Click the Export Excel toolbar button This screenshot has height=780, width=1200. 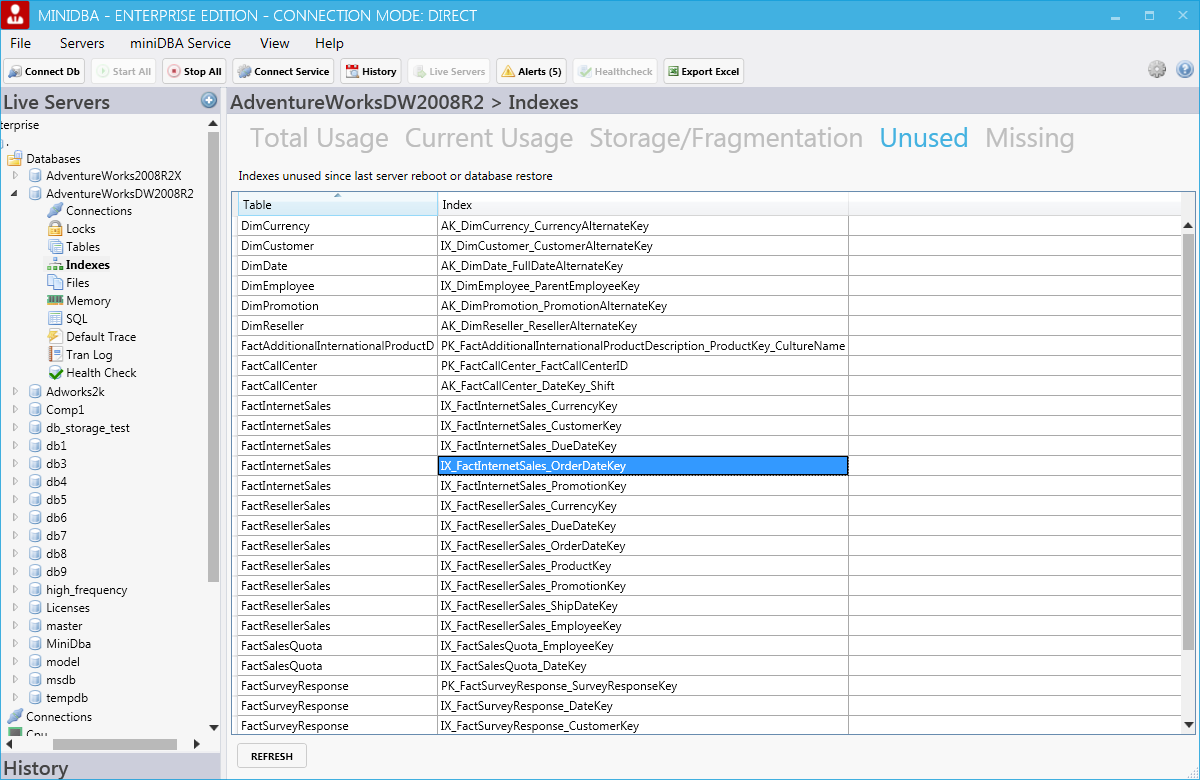pyautogui.click(x=703, y=71)
